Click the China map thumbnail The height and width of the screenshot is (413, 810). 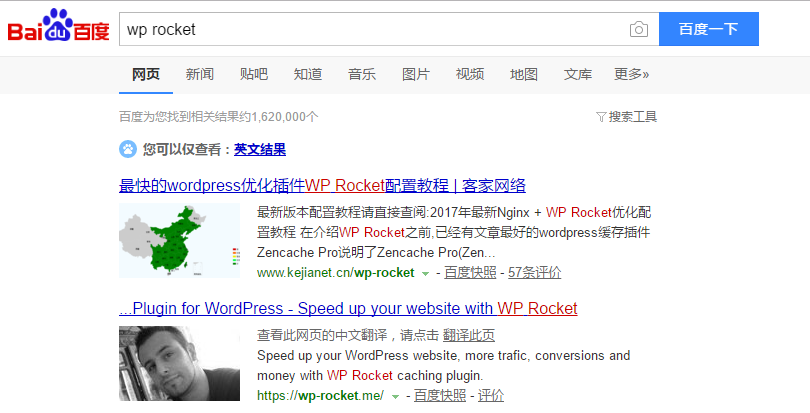pos(179,240)
